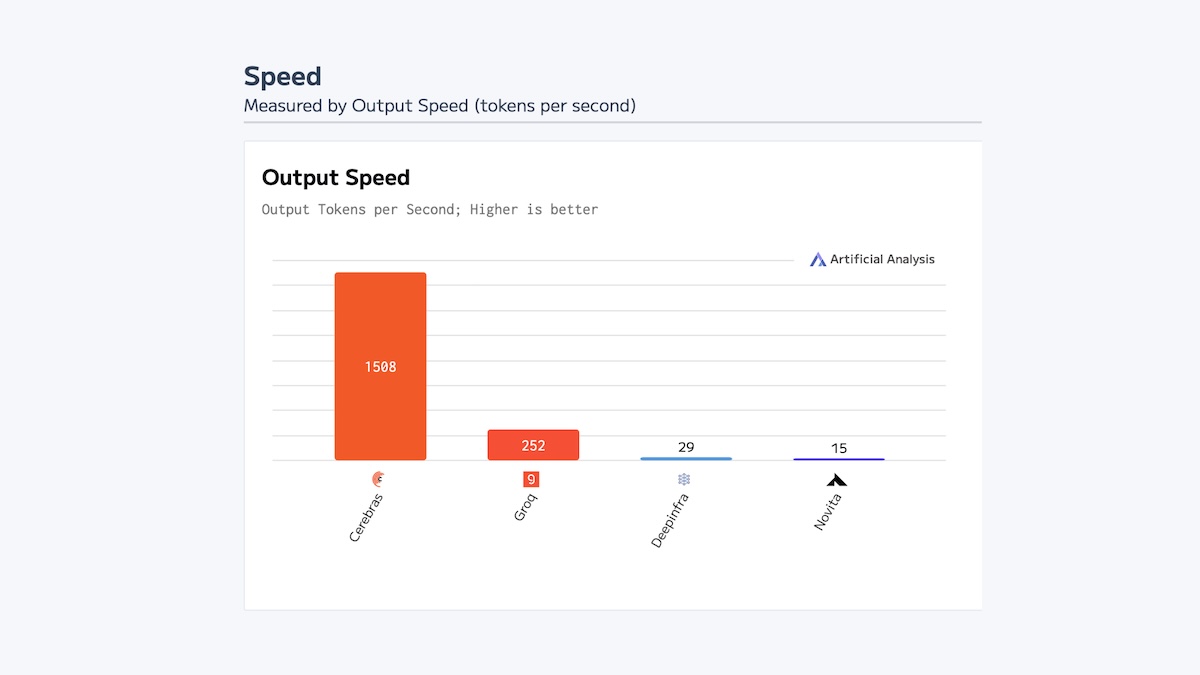Select the Novita black logo icon

[837, 480]
